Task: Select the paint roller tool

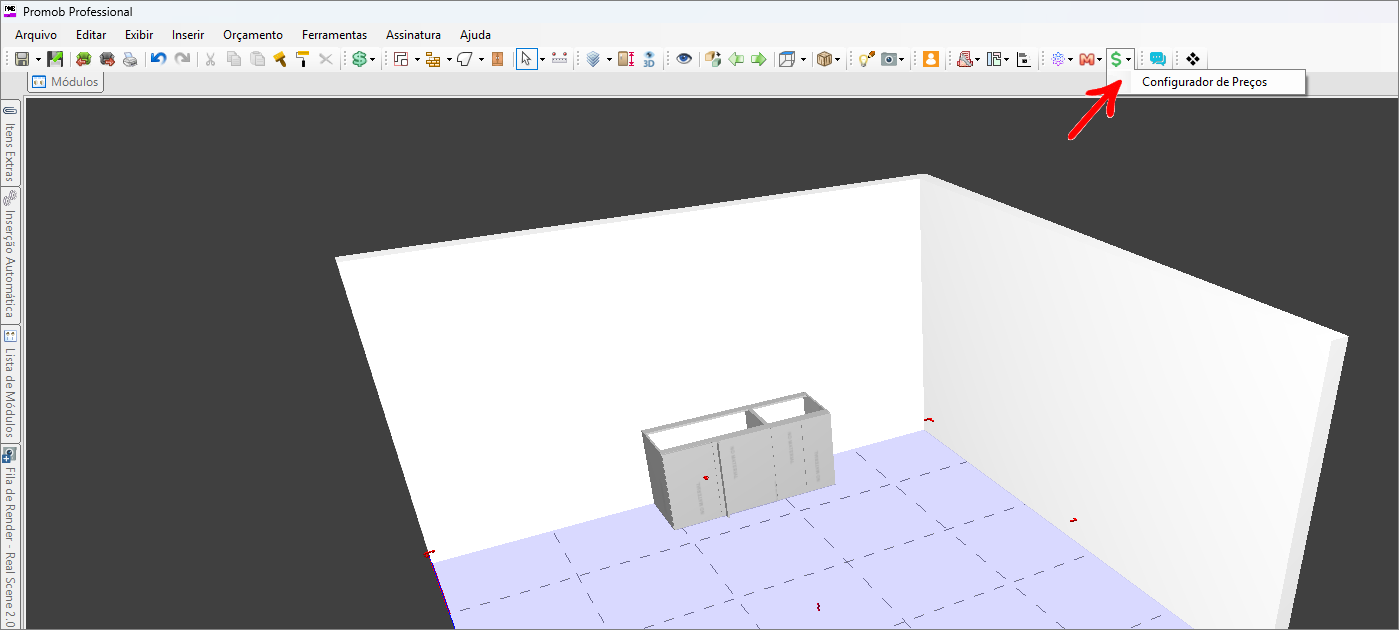Action: tap(302, 59)
